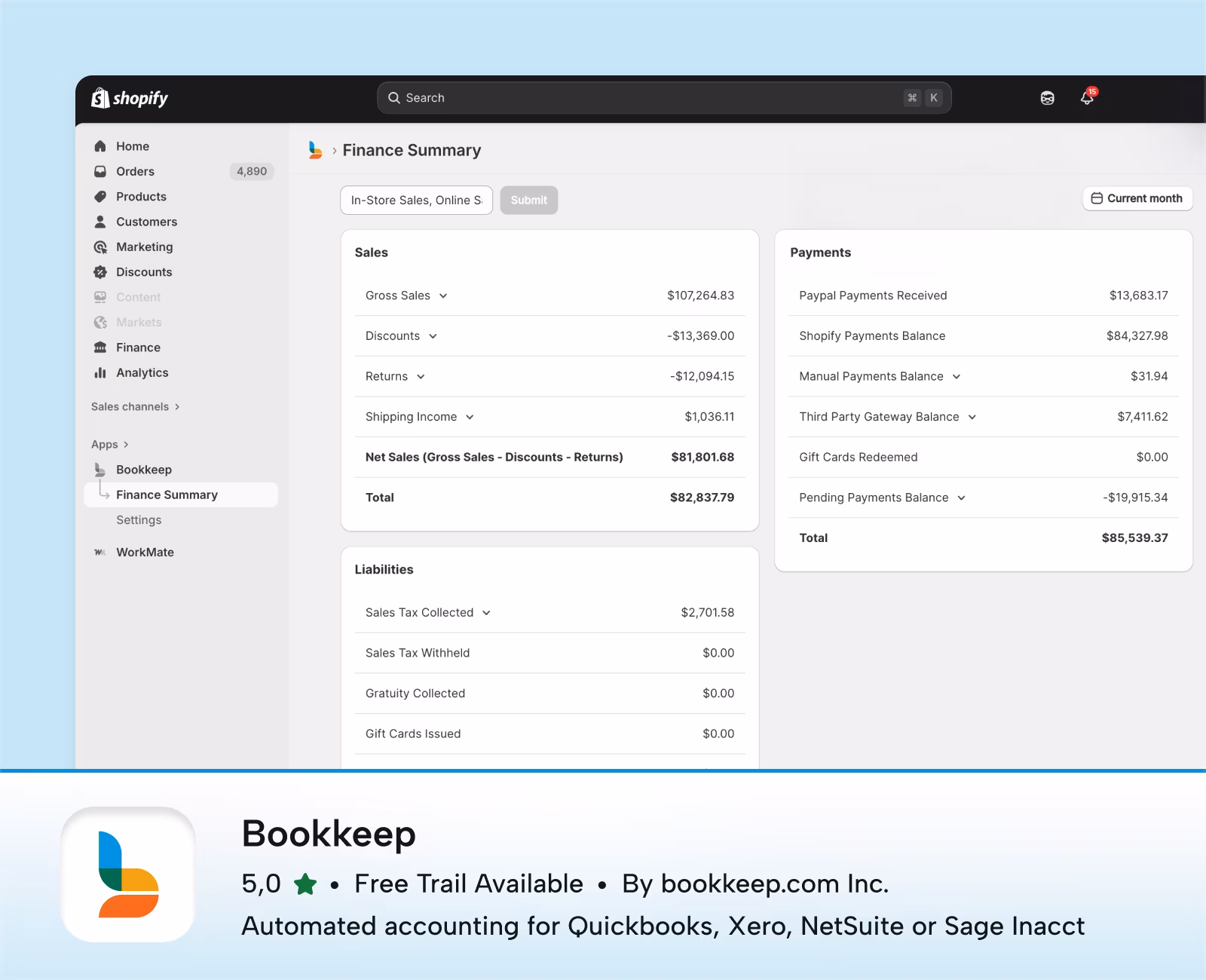
Task: Click Paypal Payments Received row label
Action: pos(873,296)
